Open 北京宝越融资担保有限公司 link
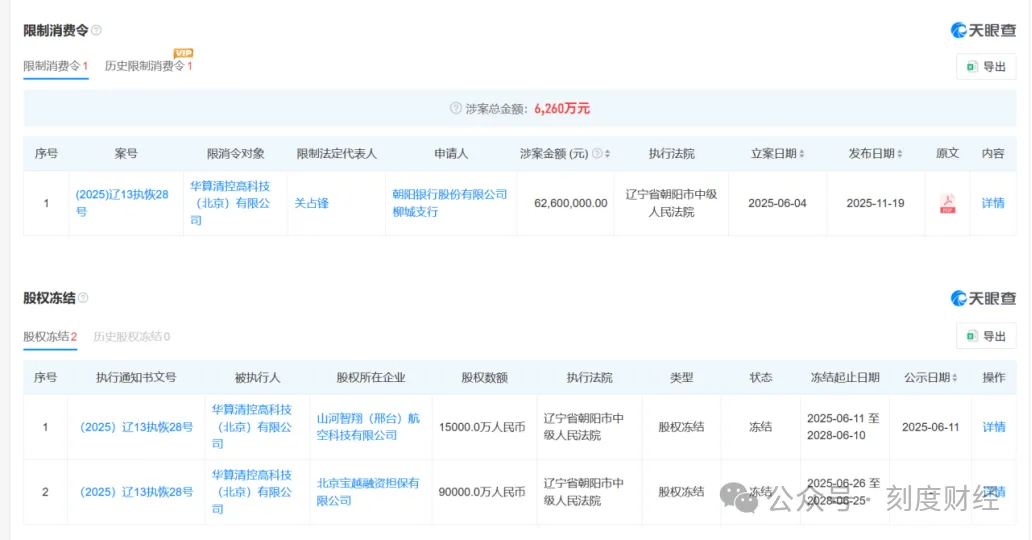 [368, 492]
